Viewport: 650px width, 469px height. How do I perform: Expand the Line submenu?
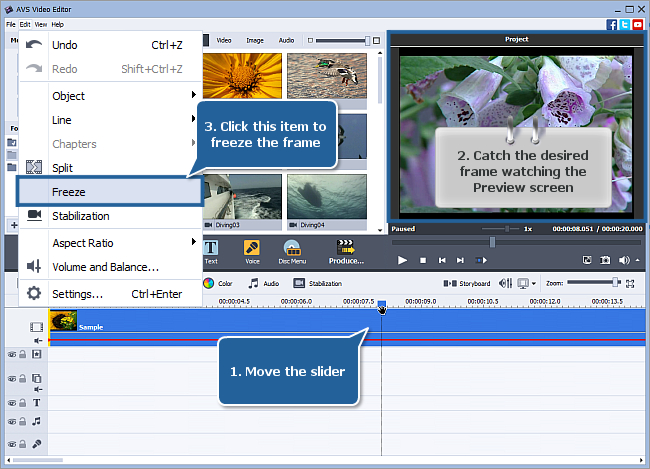110,120
